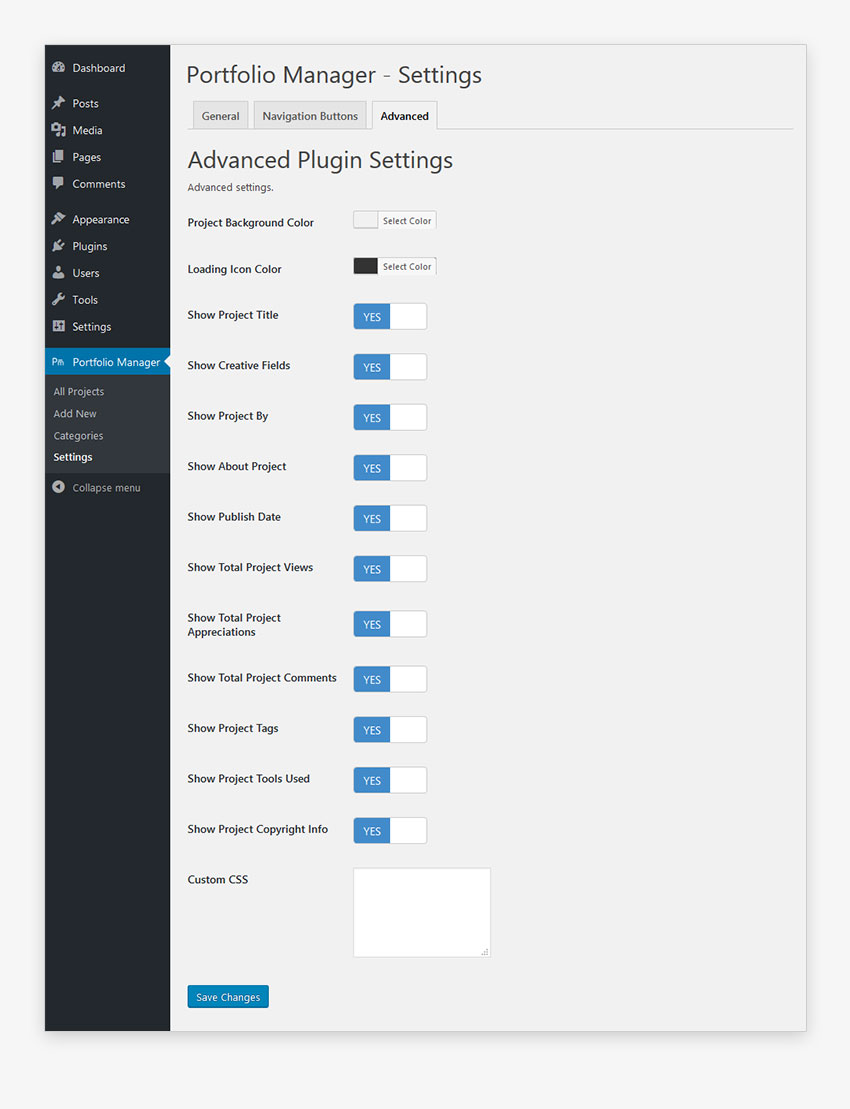
Task: Click the Appearance paintbrush icon
Action: 59,219
